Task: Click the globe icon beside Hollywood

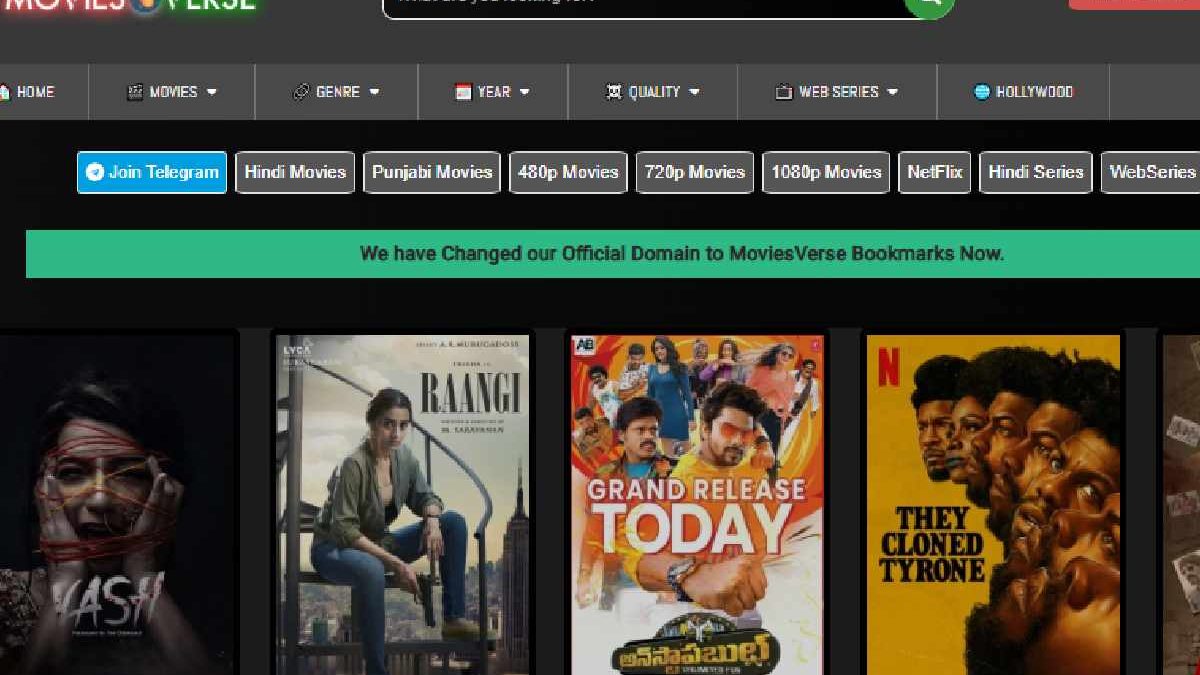Action: point(982,92)
